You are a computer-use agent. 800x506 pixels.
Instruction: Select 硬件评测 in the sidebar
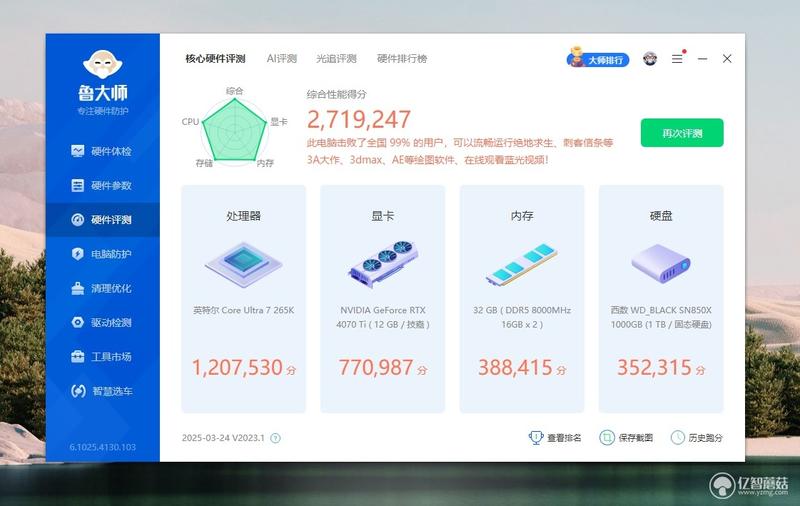pos(102,219)
